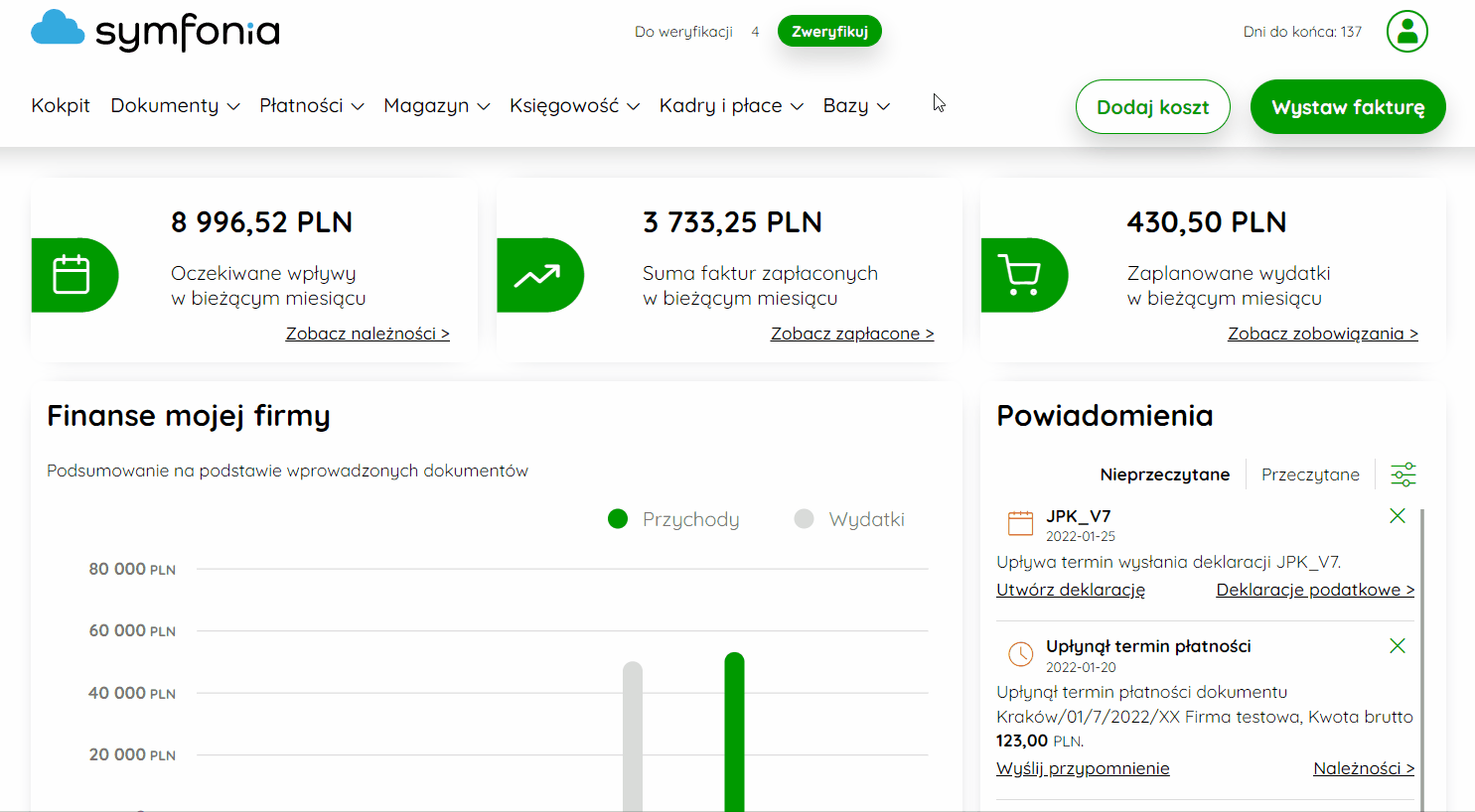Dismiss the JPK_V7 notification
The height and width of the screenshot is (812, 1475).
click(1398, 516)
